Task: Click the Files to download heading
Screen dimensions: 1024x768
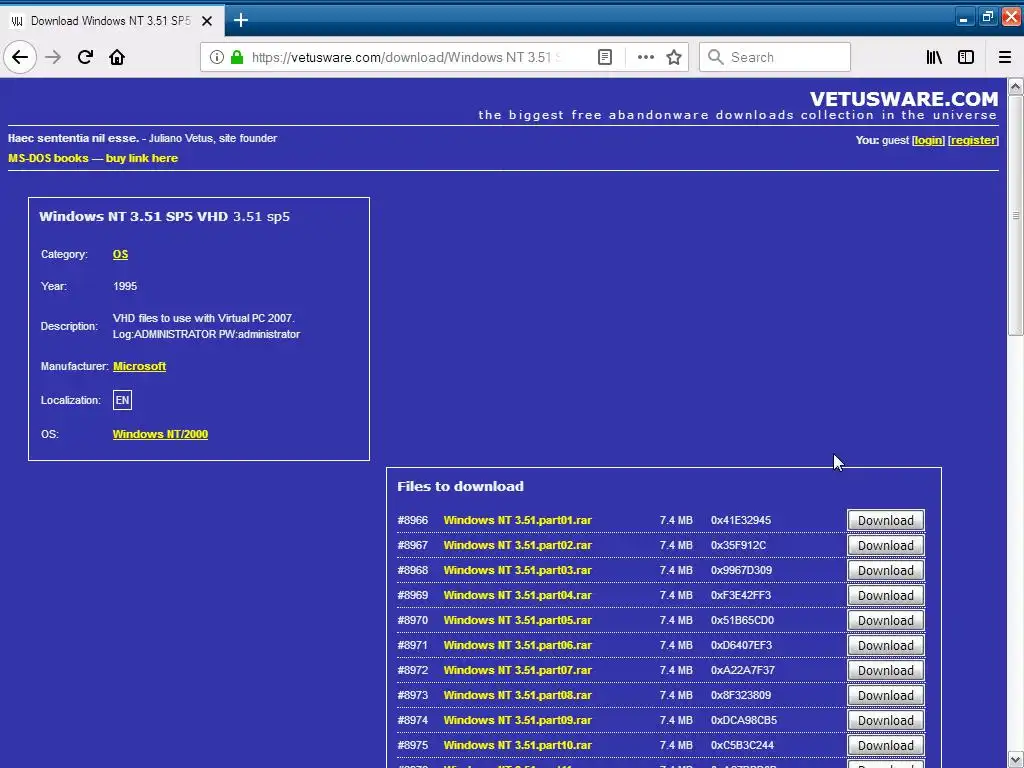Action: click(x=460, y=487)
